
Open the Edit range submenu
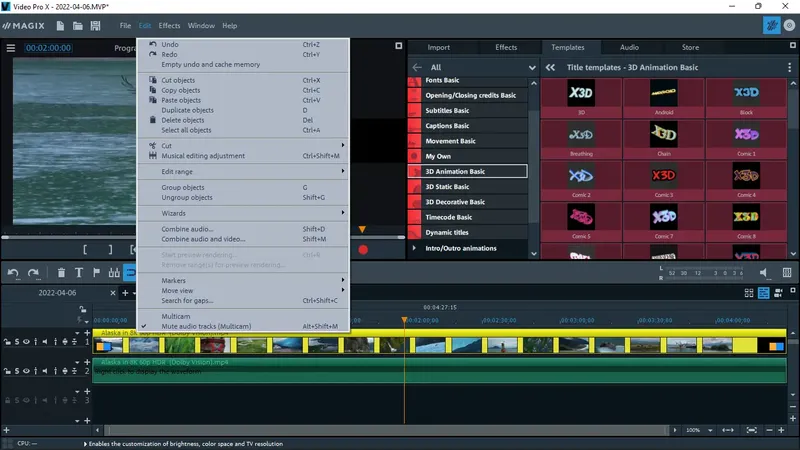(243, 171)
